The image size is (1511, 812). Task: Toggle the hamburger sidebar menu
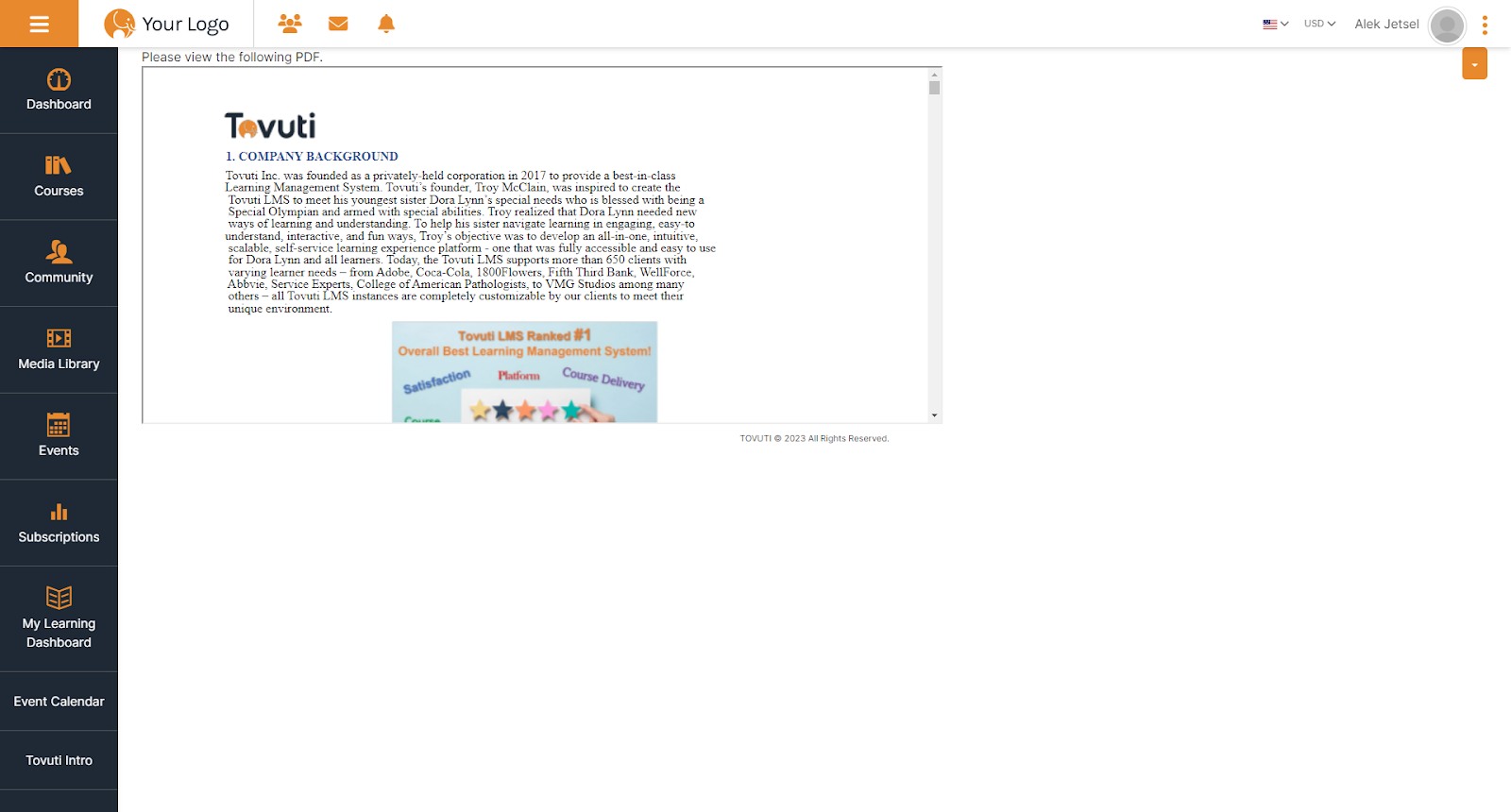(x=39, y=24)
